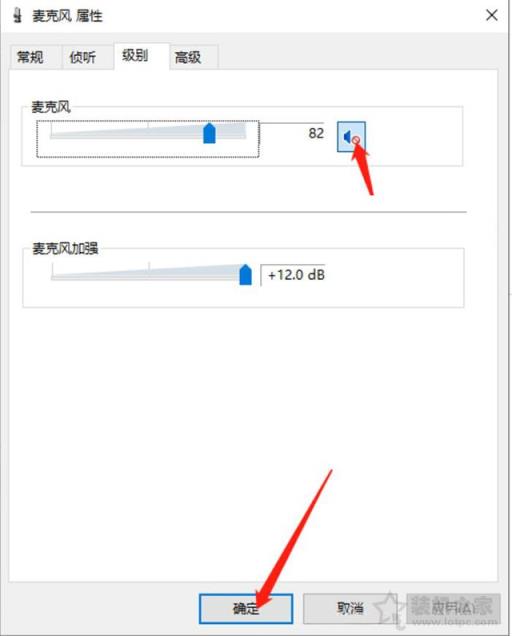Click the 麦克风 volume slider thumb
This screenshot has height=636, width=512.
coord(209,133)
